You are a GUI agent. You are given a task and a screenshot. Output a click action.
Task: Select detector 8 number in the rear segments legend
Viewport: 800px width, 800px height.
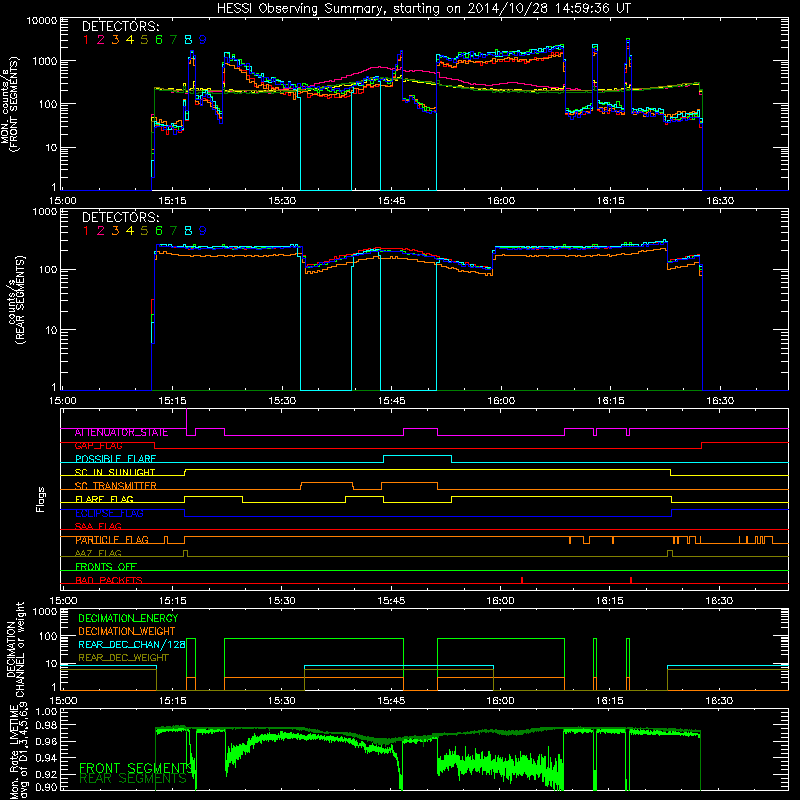point(188,231)
